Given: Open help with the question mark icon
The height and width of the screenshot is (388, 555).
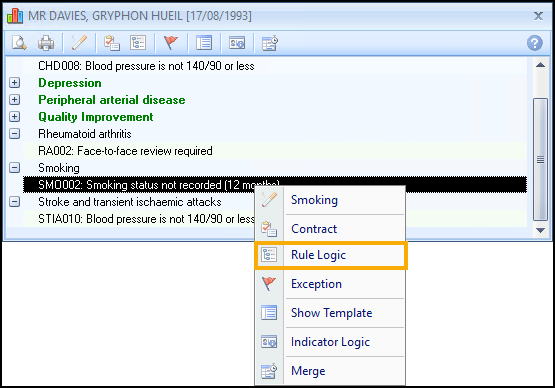Looking at the screenshot, I should click(x=534, y=43).
